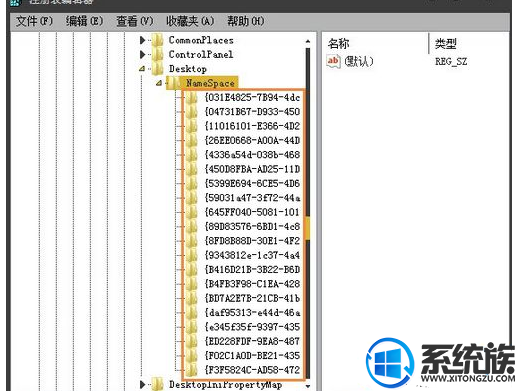Image resolution: width=515 pixels, height=391 pixels.
Task: Click the Desktop key folder icon
Action: pyautogui.click(x=157, y=69)
